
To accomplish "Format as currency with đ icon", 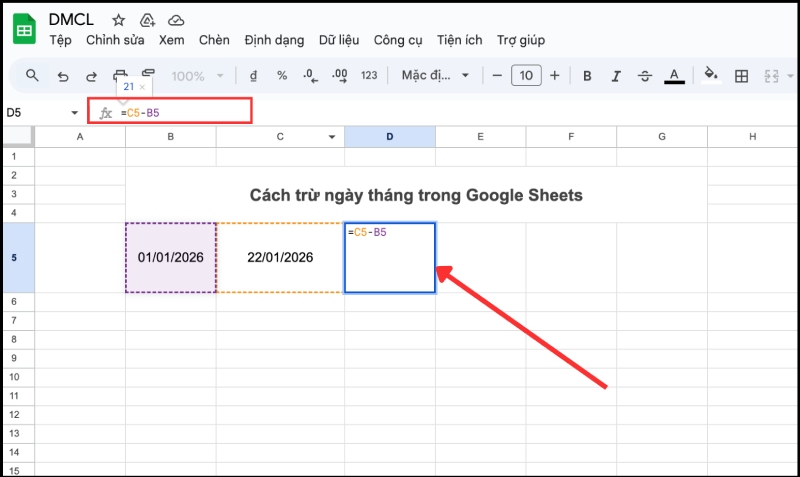I will pos(253,76).
